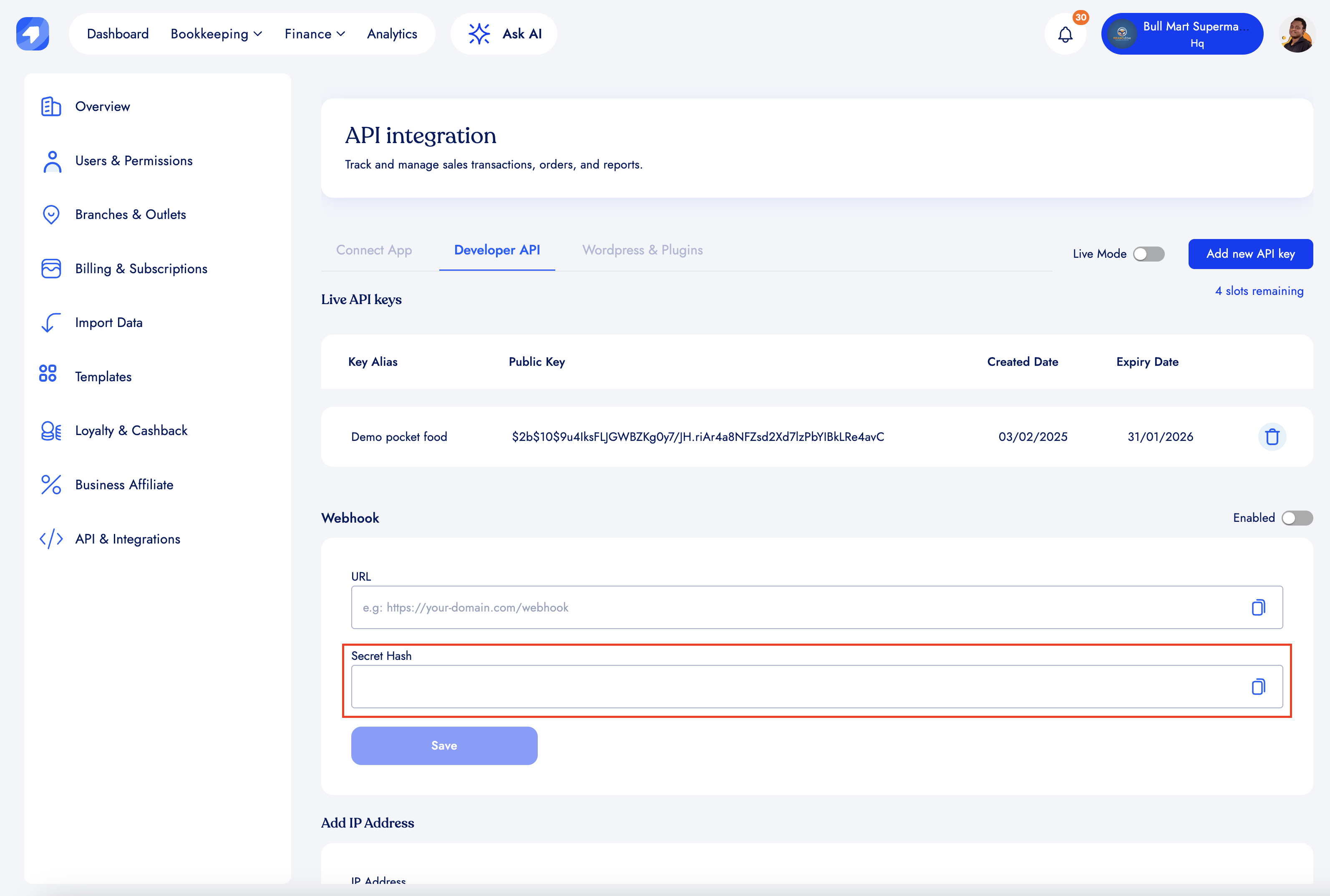Click the app logo at top left
Viewport: 1330px width, 896px height.
pyautogui.click(x=33, y=34)
